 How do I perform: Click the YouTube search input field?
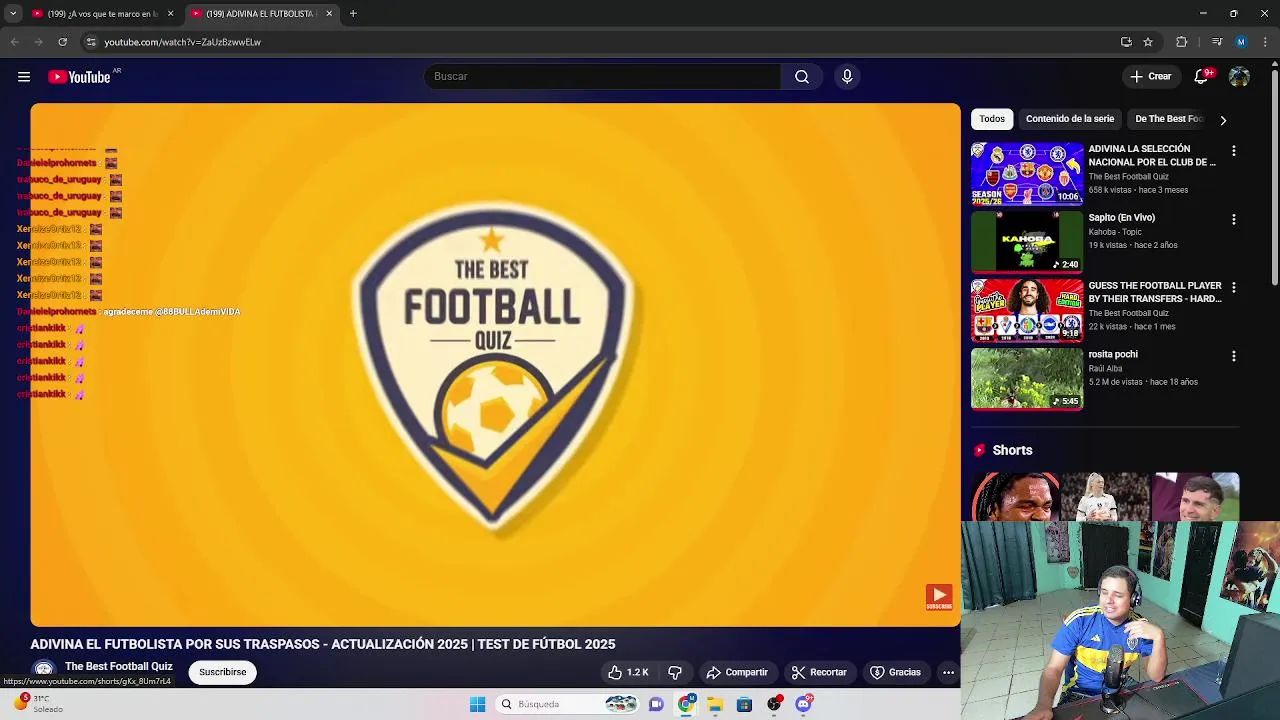click(602, 77)
